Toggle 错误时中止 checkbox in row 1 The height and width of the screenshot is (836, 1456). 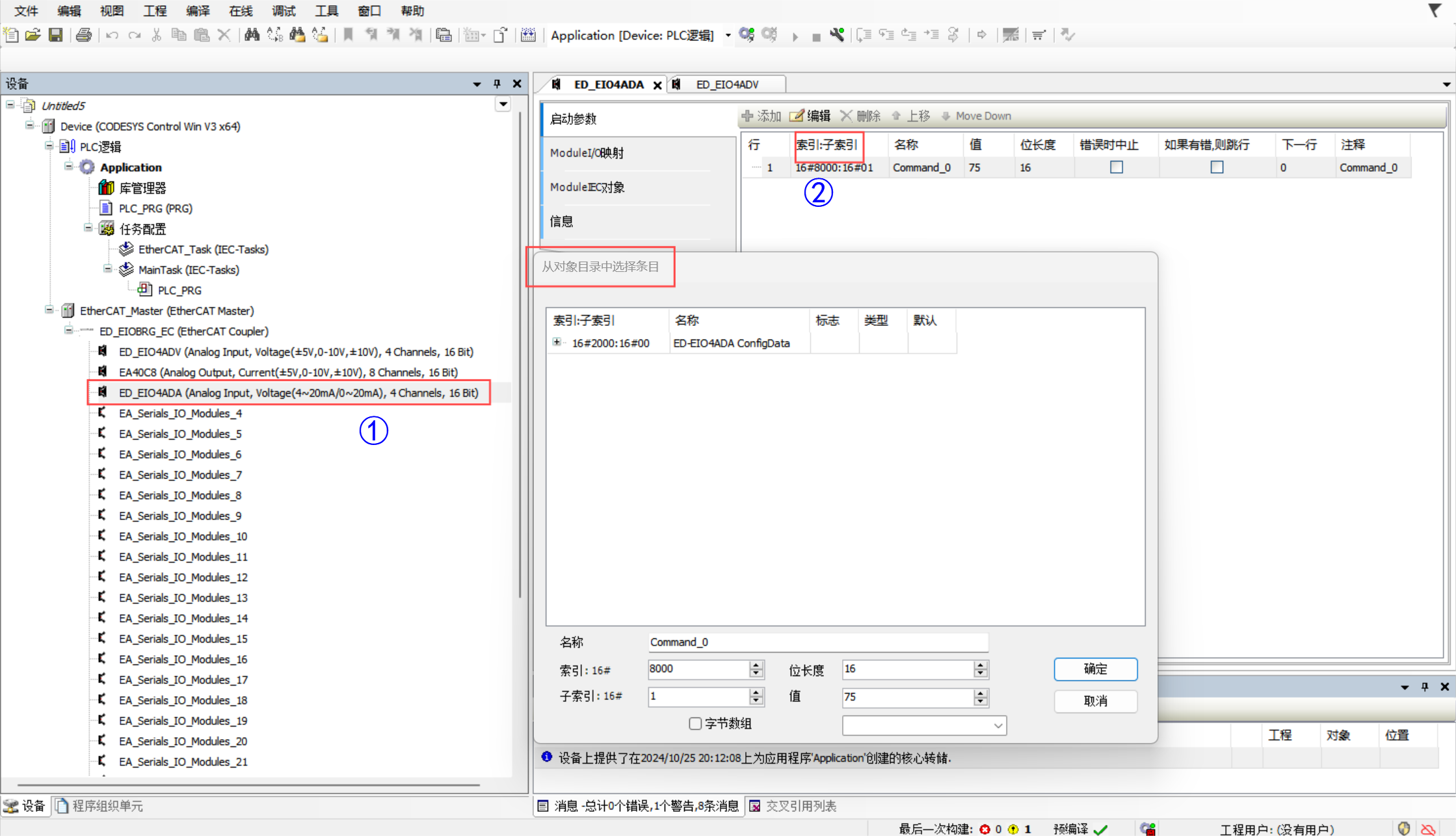[x=1117, y=167]
